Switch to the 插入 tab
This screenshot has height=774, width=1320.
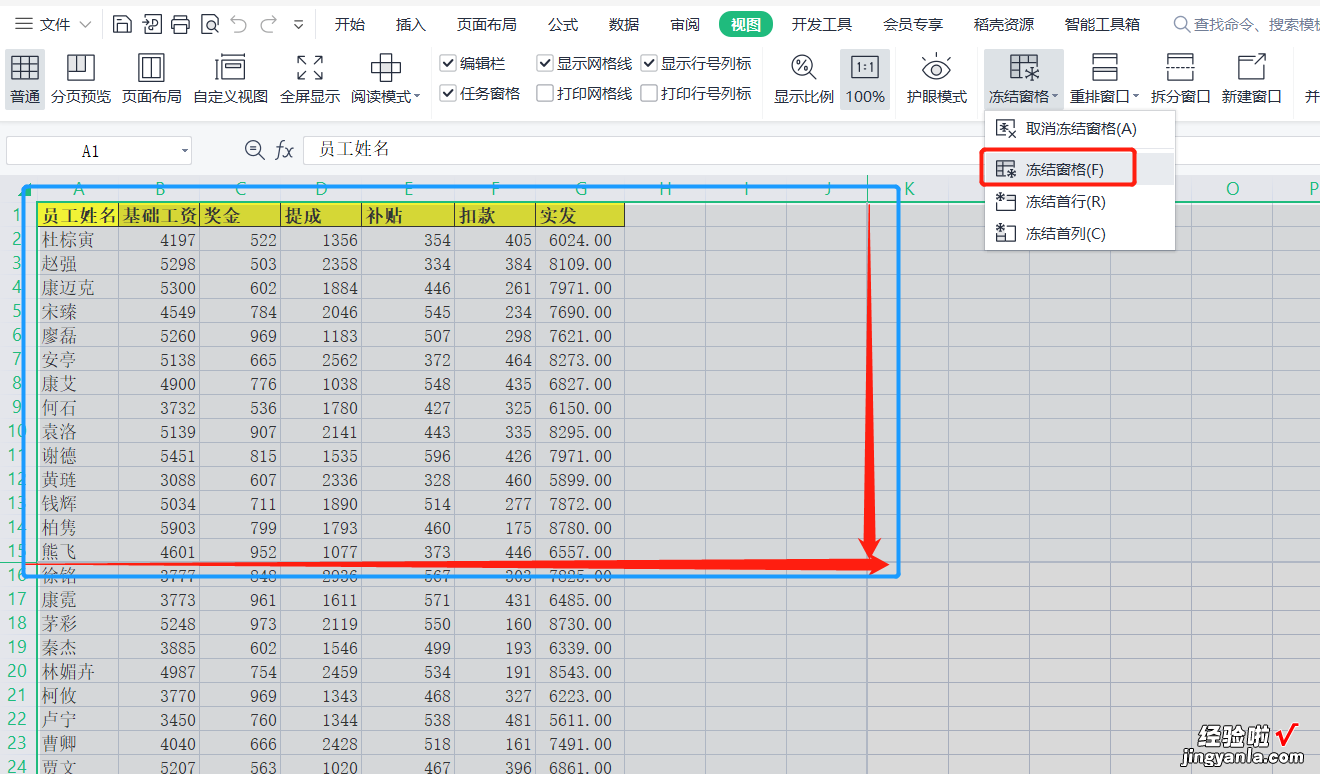(410, 24)
